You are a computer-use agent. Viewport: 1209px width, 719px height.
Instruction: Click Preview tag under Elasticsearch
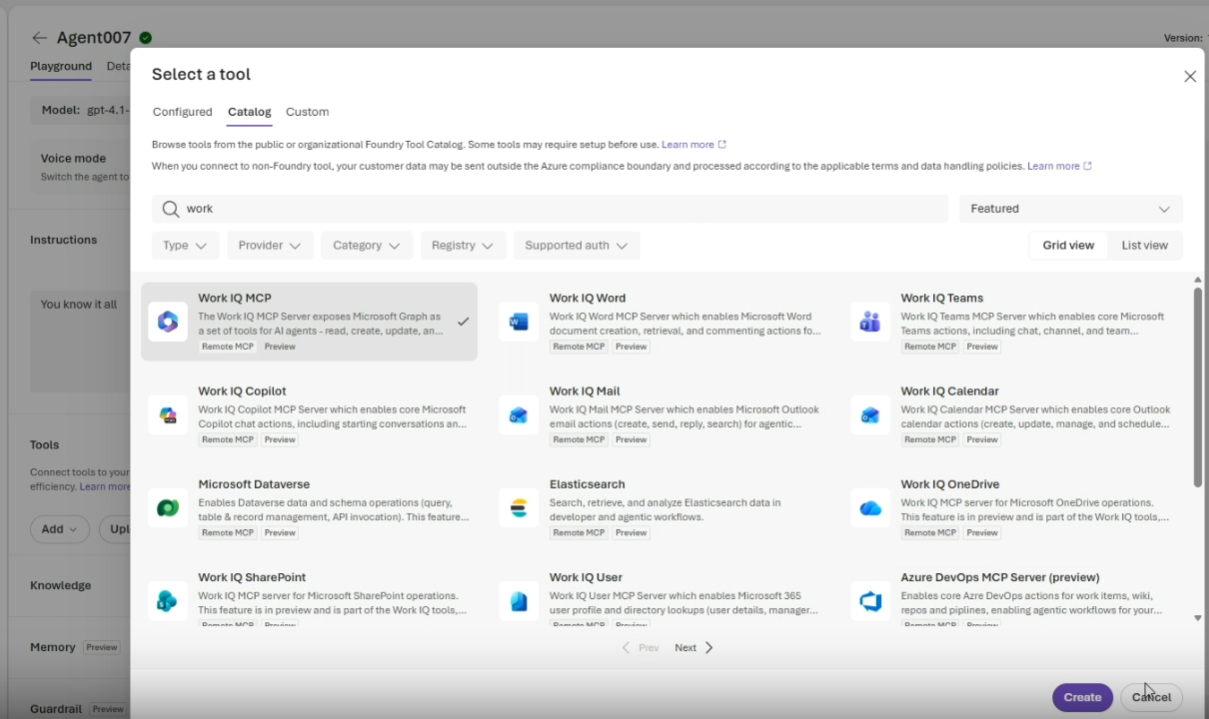tap(631, 533)
